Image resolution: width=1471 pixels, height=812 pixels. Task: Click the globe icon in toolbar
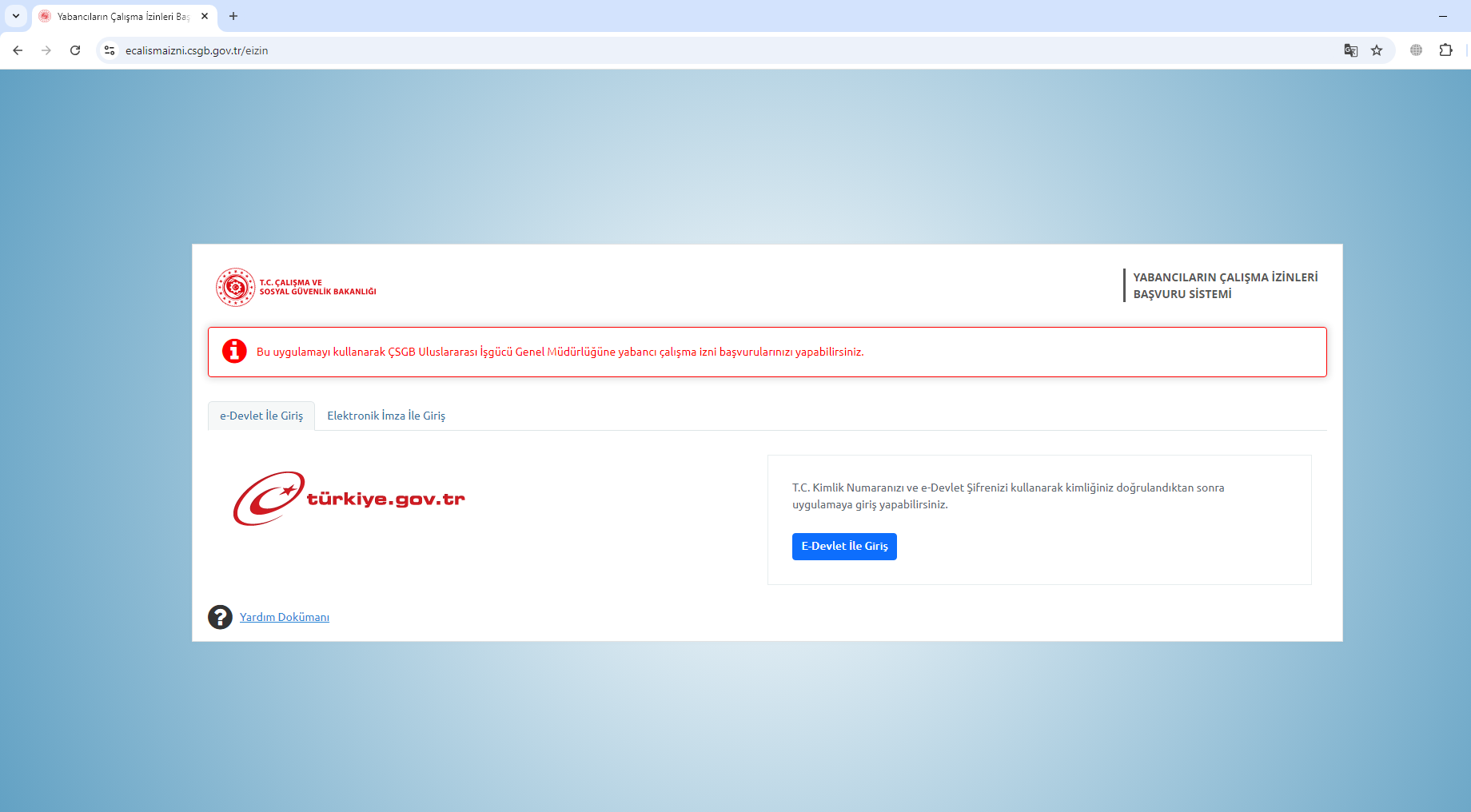point(1416,50)
